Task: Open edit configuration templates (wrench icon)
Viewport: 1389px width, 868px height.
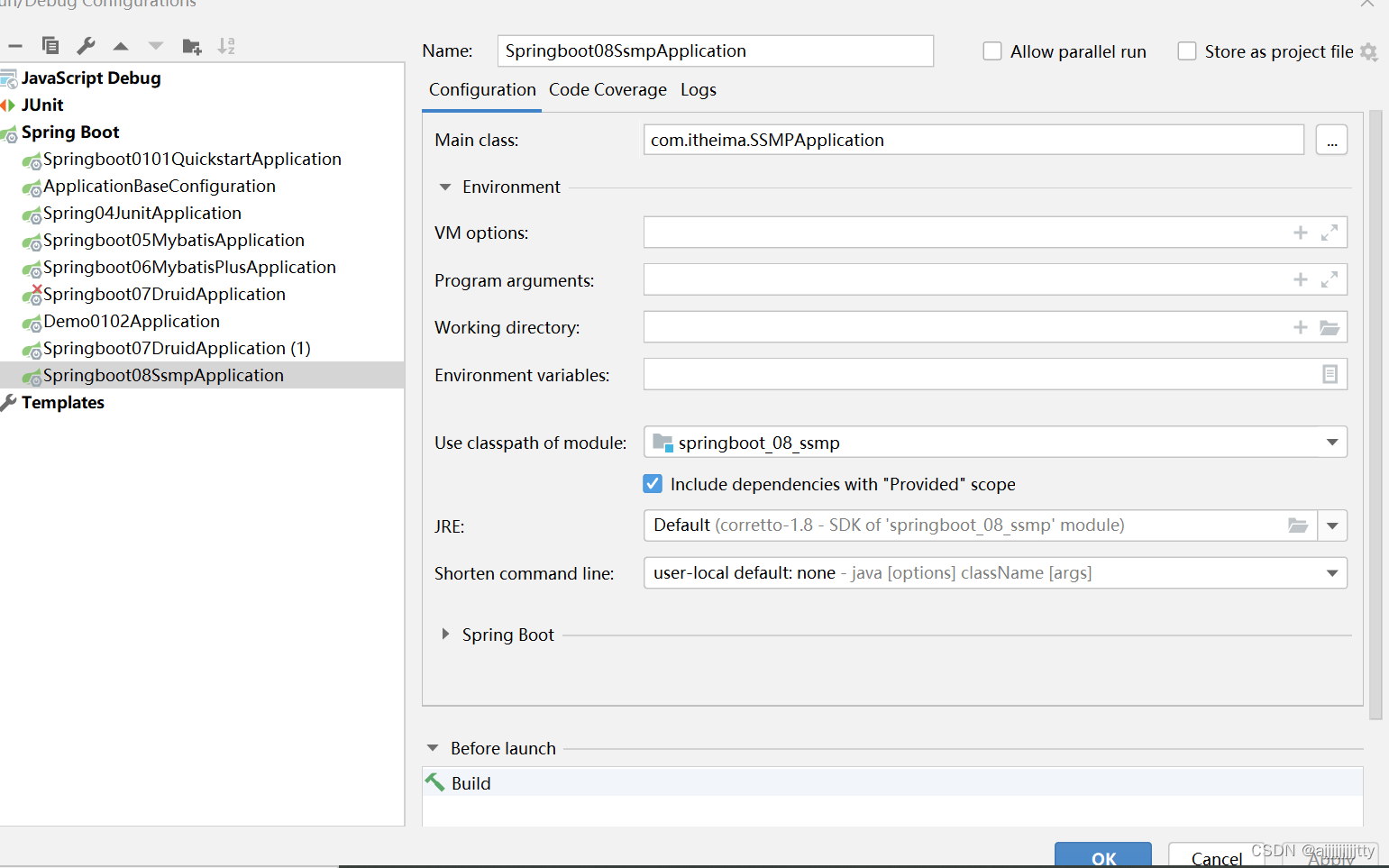Action: [x=85, y=45]
